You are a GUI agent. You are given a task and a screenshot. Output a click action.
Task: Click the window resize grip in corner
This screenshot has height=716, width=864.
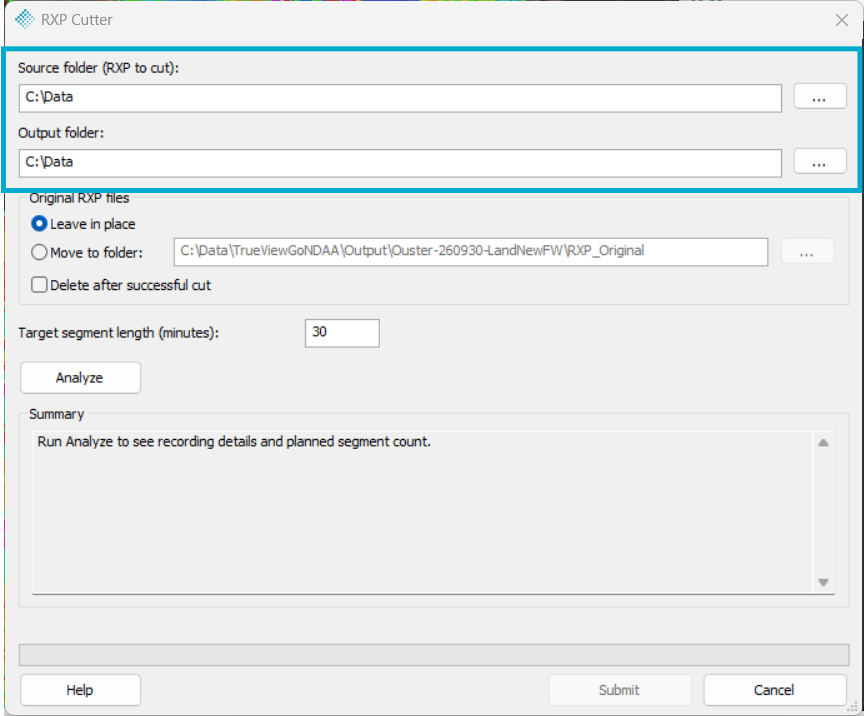point(853,706)
